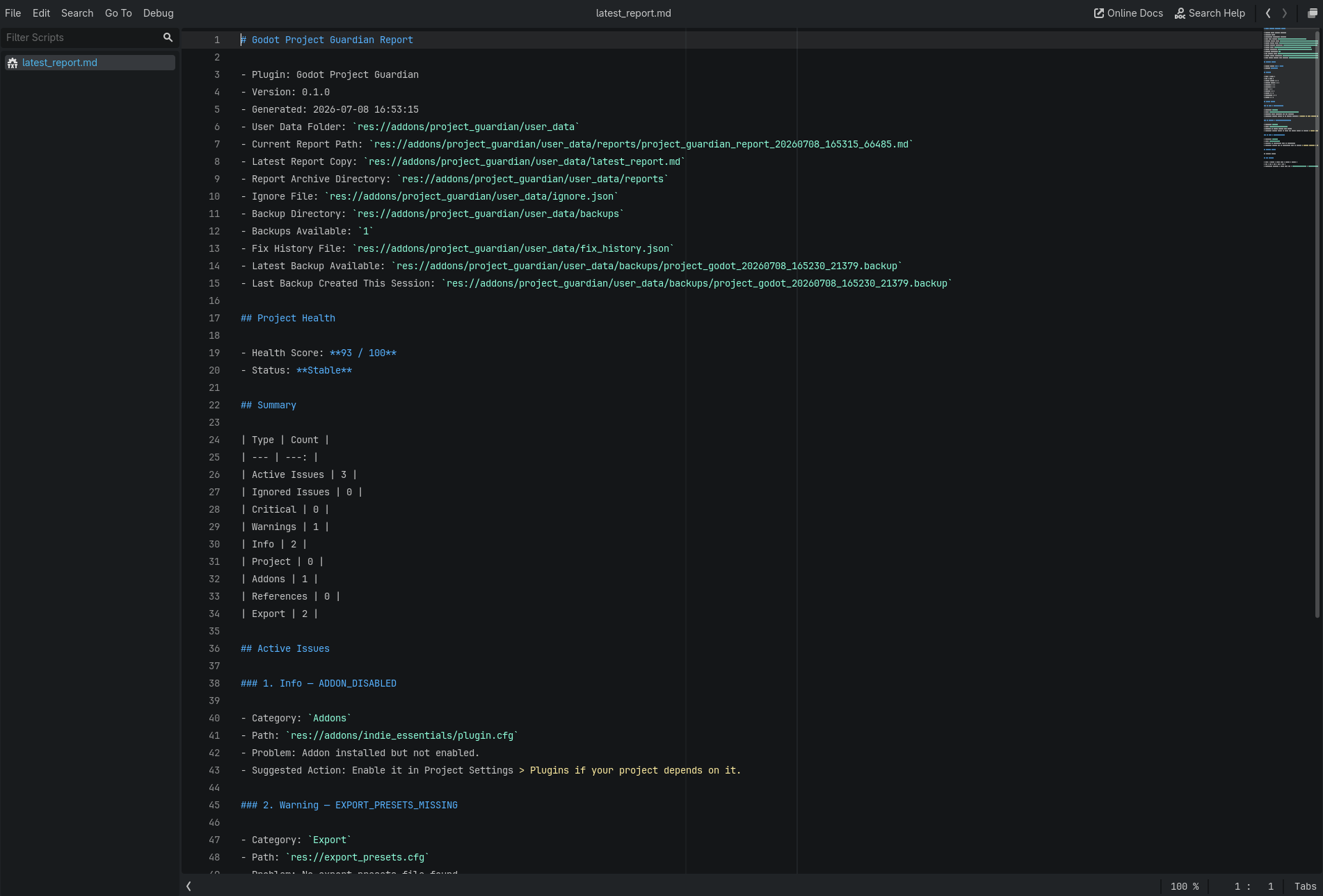The image size is (1323, 896).
Task: Click the 'Problem: Addon installed but not enabled.' line
Action: coord(360,753)
